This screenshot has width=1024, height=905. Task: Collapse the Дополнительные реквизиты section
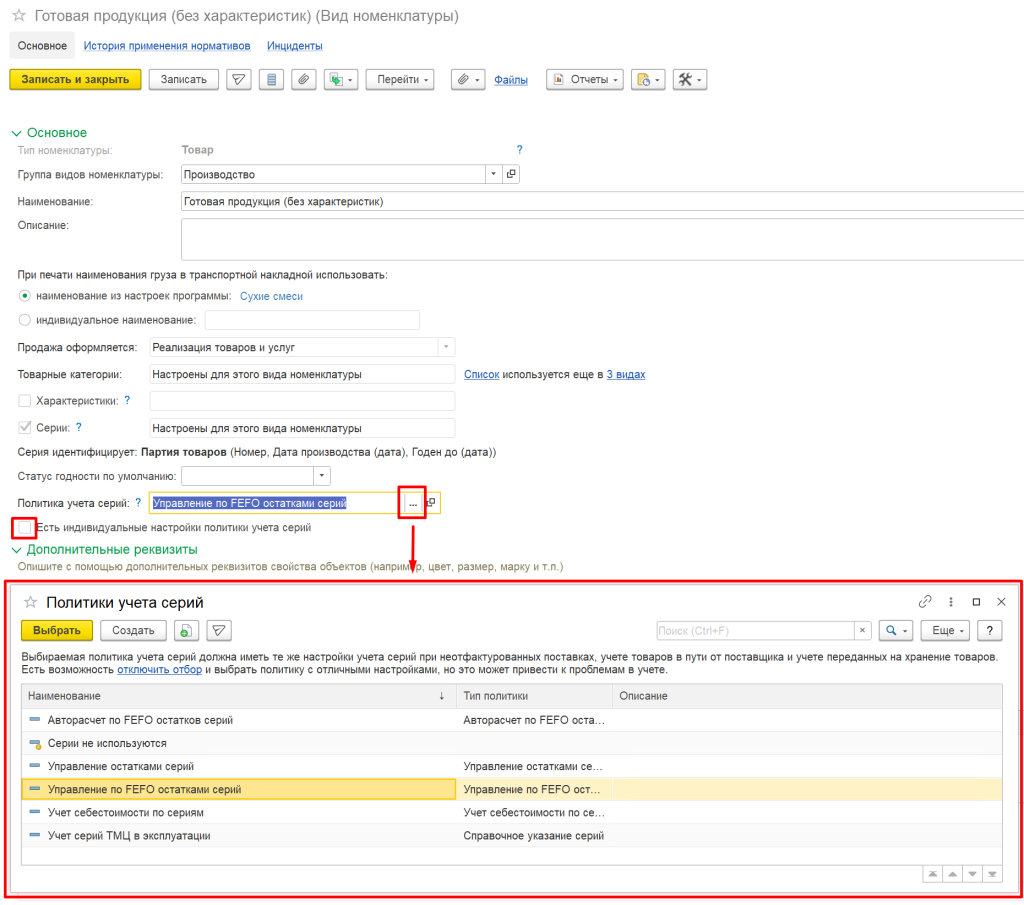(16, 550)
